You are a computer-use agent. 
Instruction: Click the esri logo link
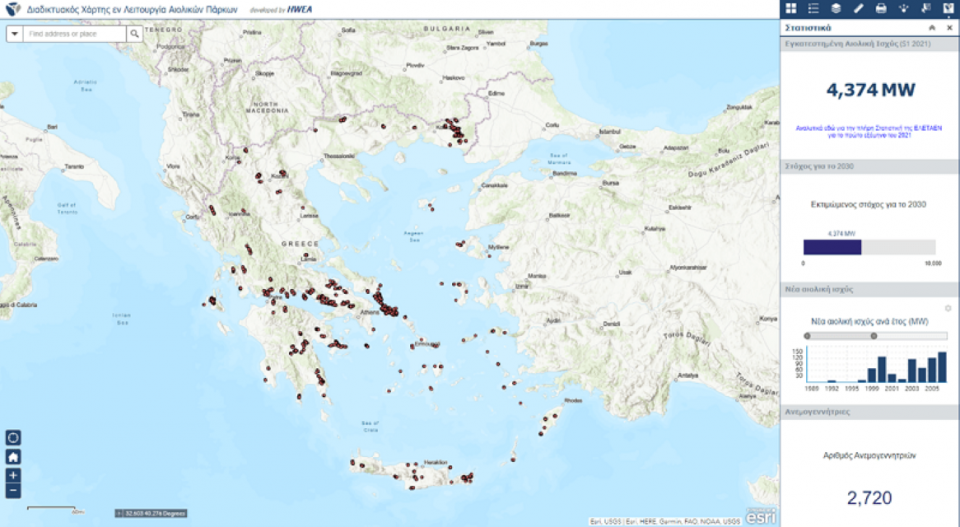coord(761,516)
